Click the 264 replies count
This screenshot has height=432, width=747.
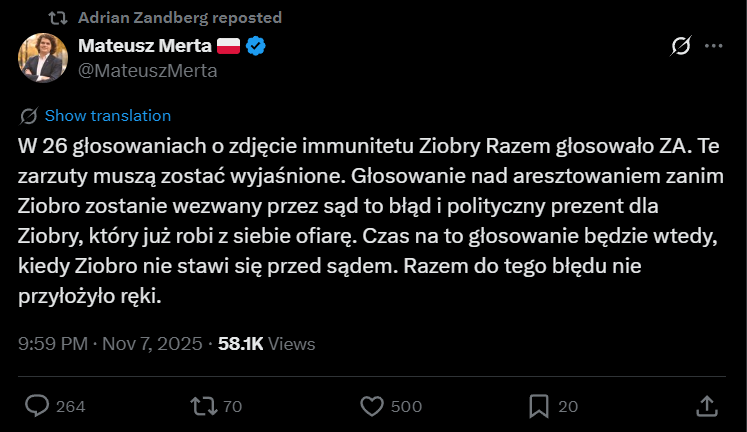70,406
